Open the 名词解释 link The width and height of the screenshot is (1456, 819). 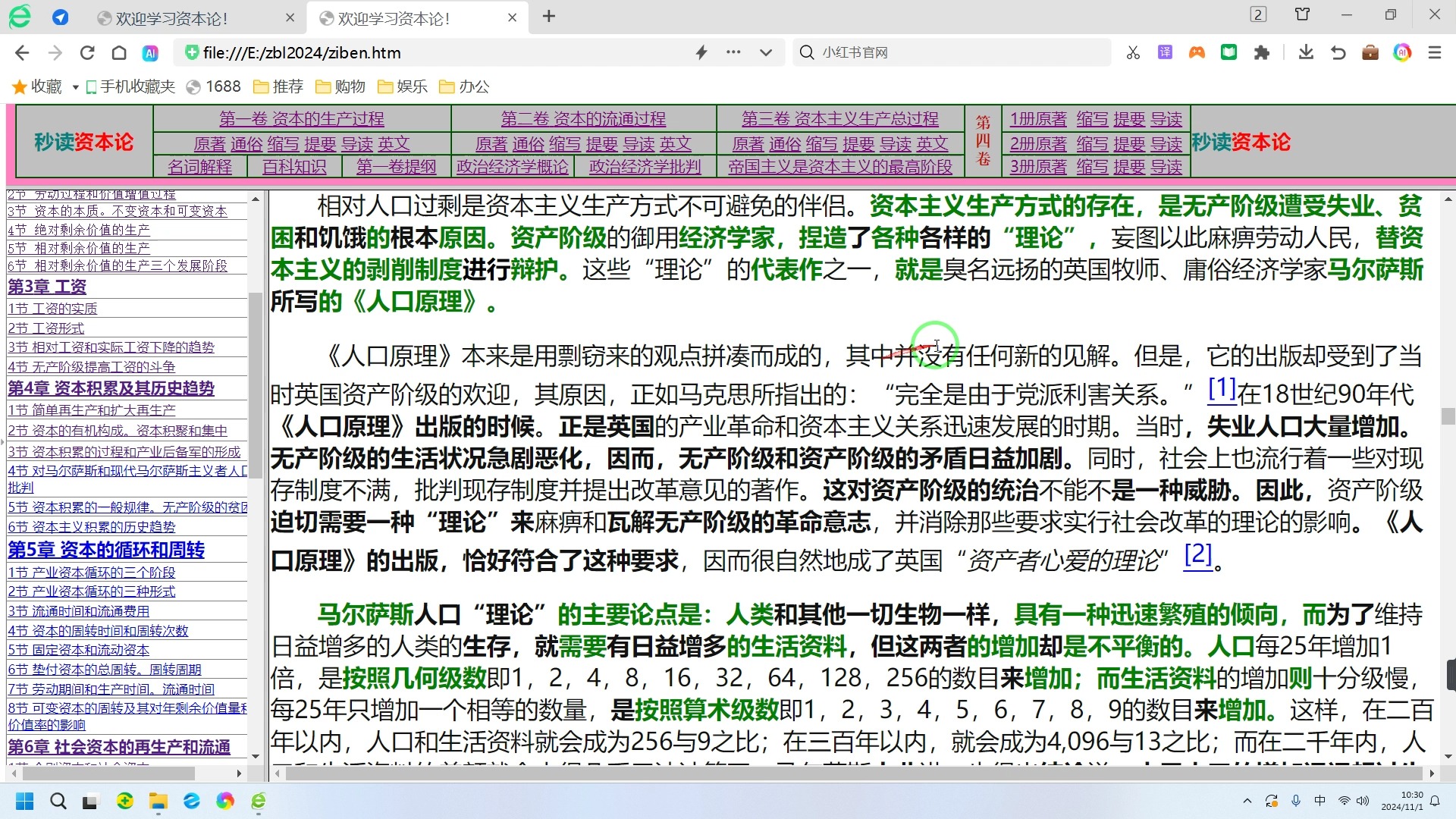pos(200,166)
